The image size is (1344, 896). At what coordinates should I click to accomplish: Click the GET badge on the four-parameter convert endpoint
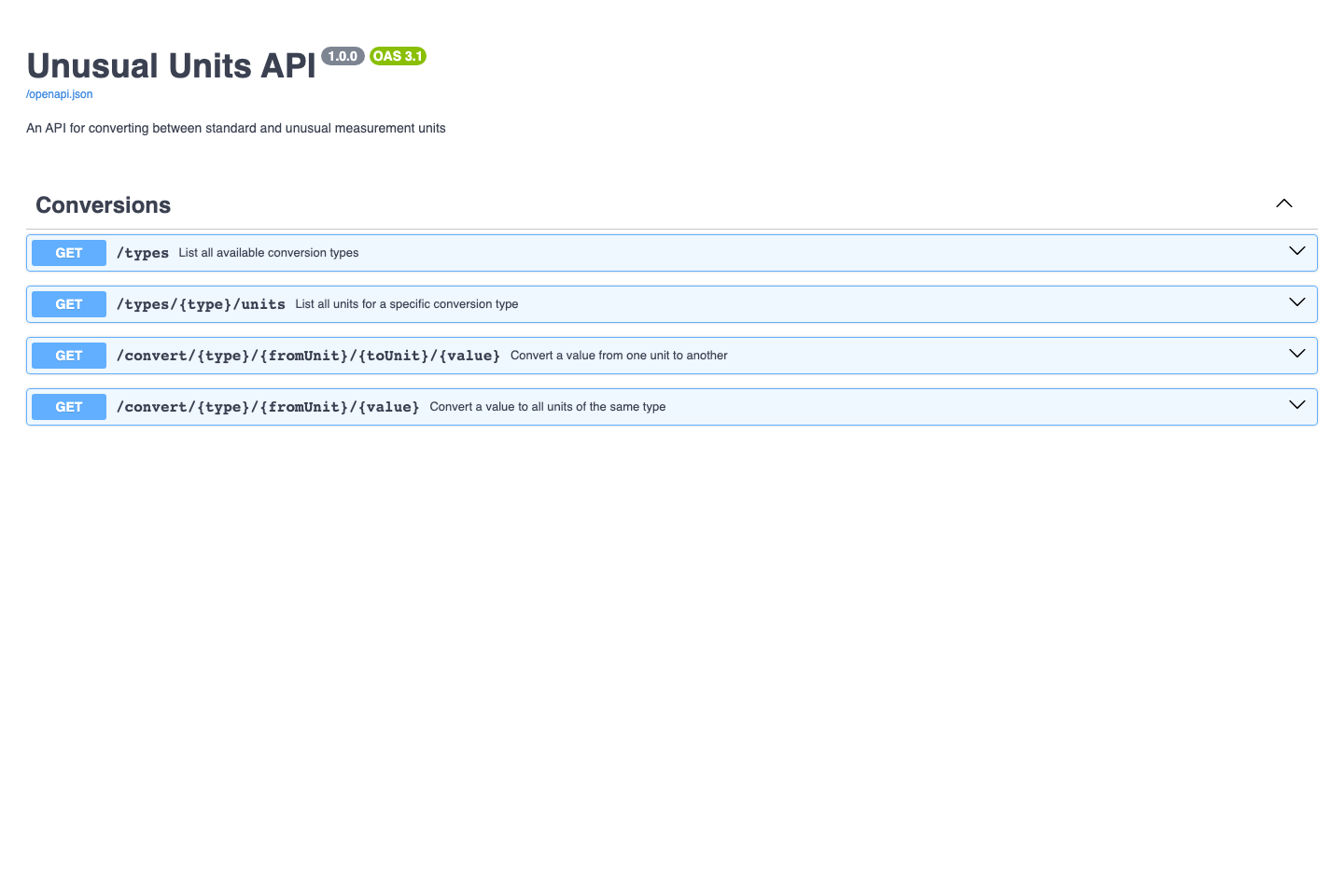68,355
